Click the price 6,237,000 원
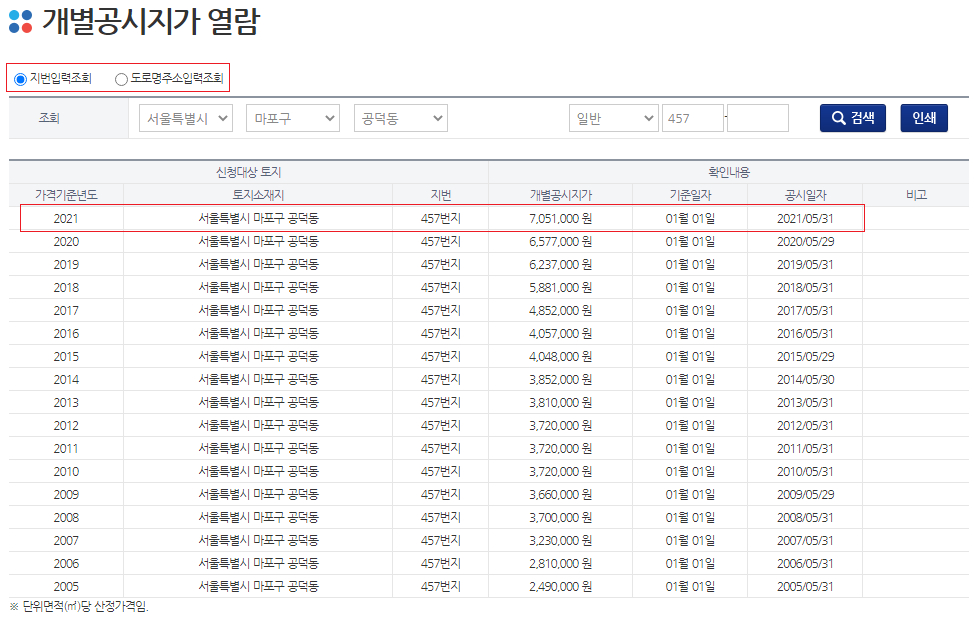974x629 pixels. pyautogui.click(x=560, y=265)
